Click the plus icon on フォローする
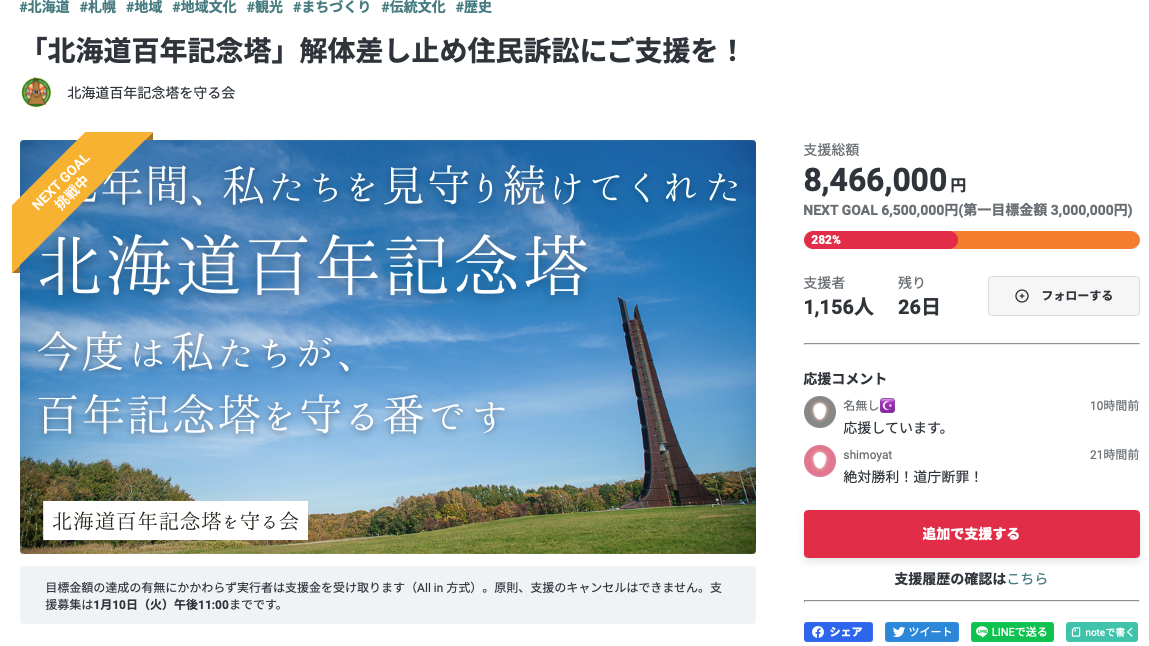This screenshot has width=1149, height=646. 1021,296
